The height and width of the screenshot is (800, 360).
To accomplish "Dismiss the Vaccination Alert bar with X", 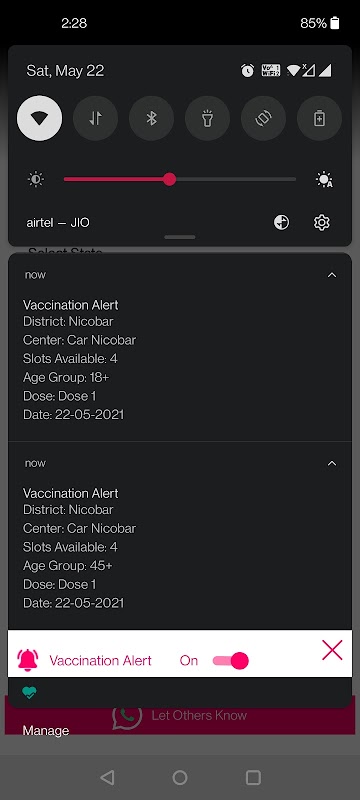I will 332,651.
